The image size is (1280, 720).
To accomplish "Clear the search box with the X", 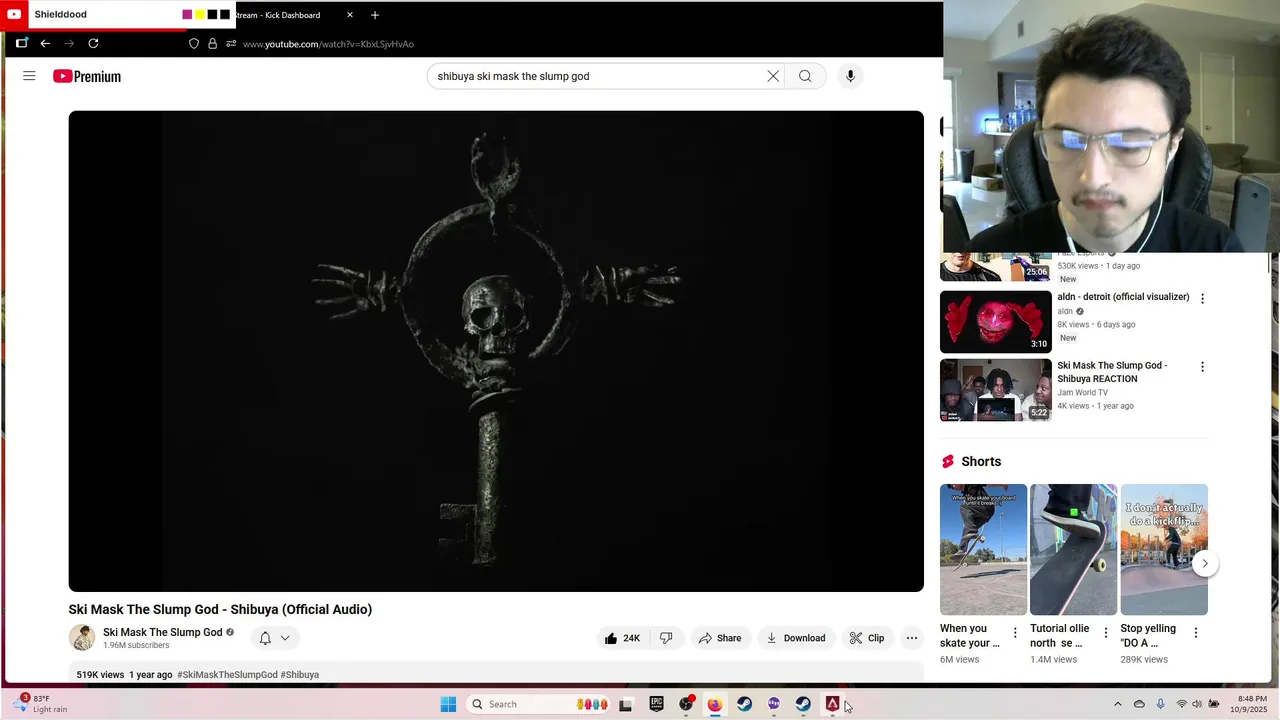I will [773, 76].
